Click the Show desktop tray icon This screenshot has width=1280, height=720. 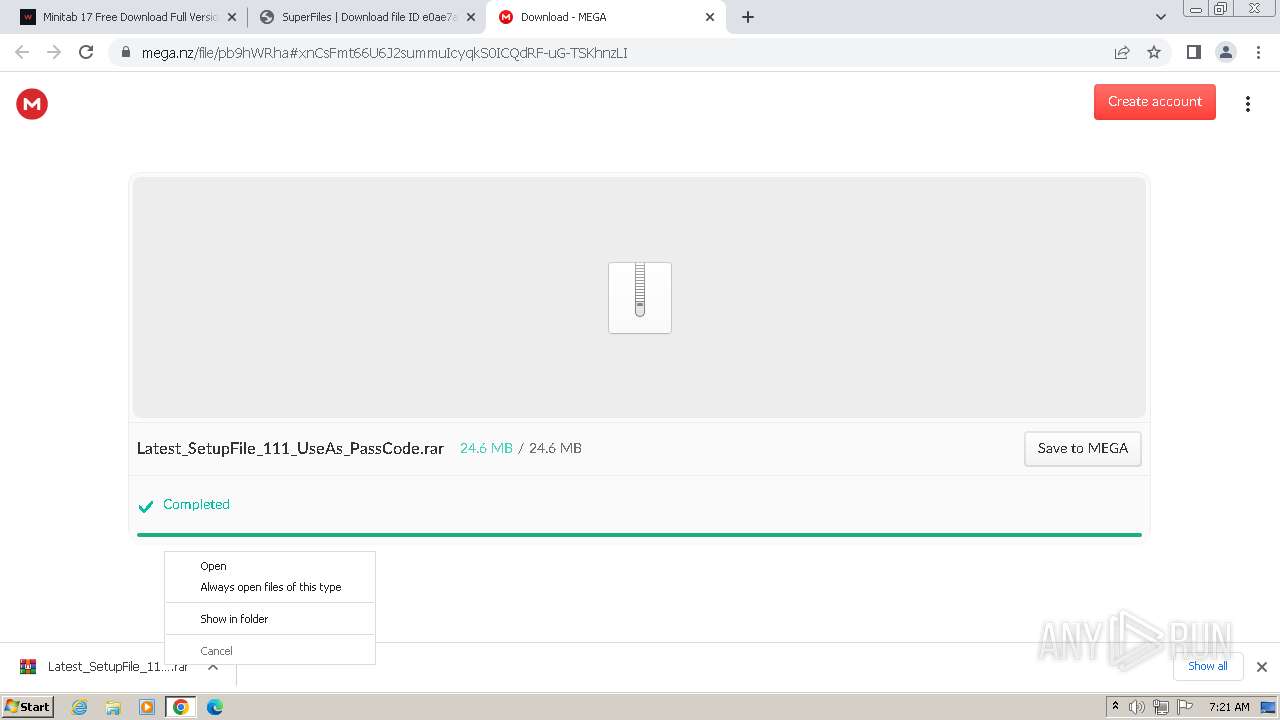click(x=1269, y=707)
